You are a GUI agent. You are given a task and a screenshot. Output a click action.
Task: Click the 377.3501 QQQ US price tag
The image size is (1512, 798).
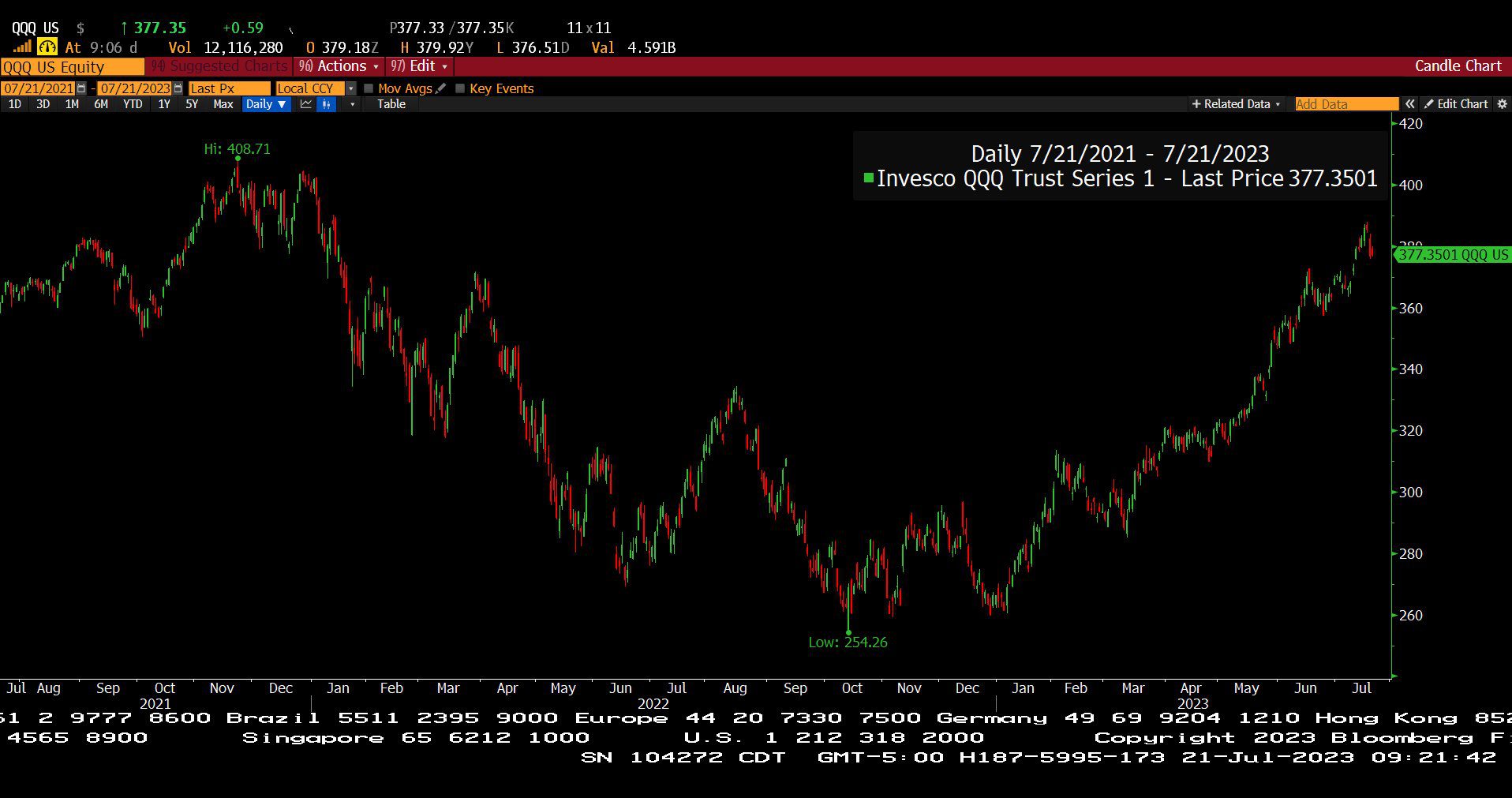(x=1452, y=255)
